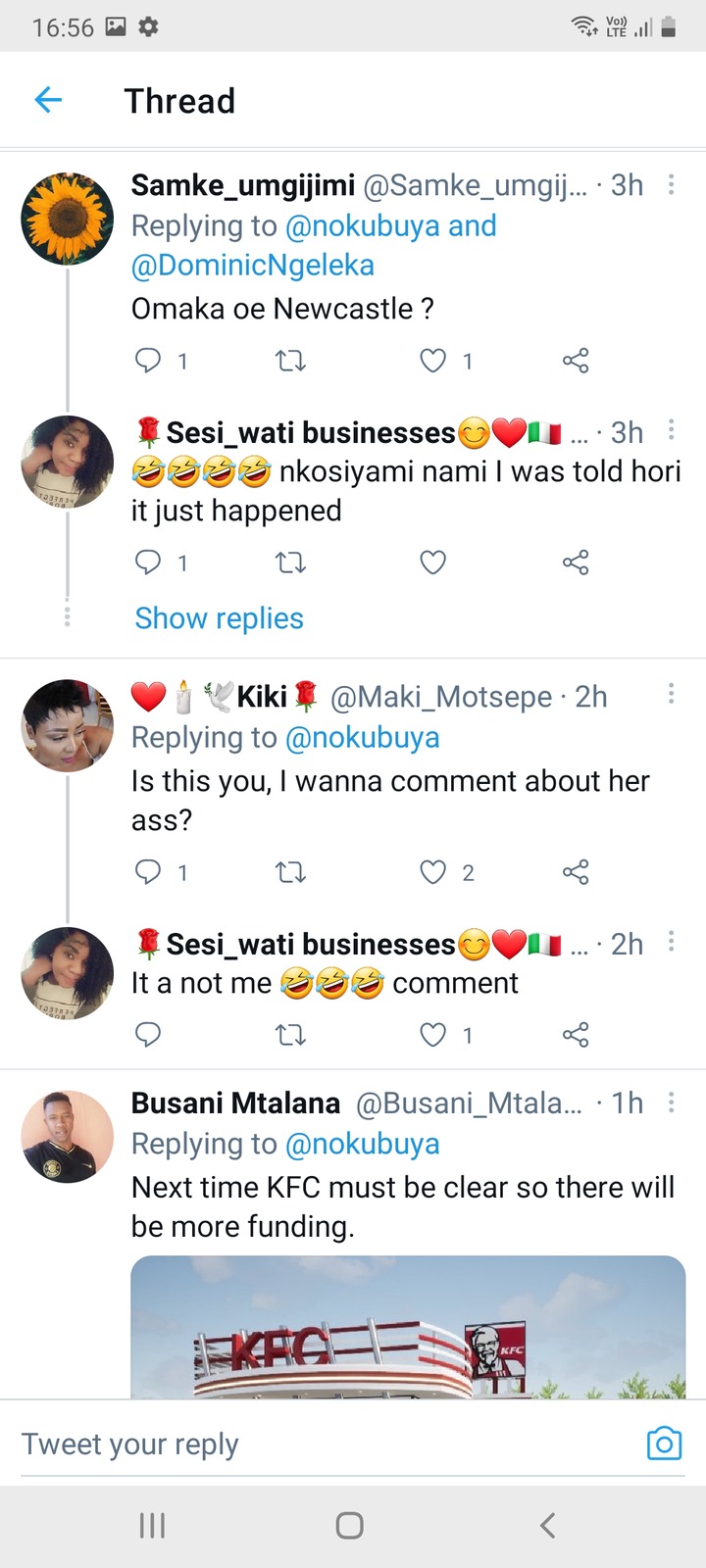
Task: Like Samke_umgijimi's tweet
Action: point(433,361)
